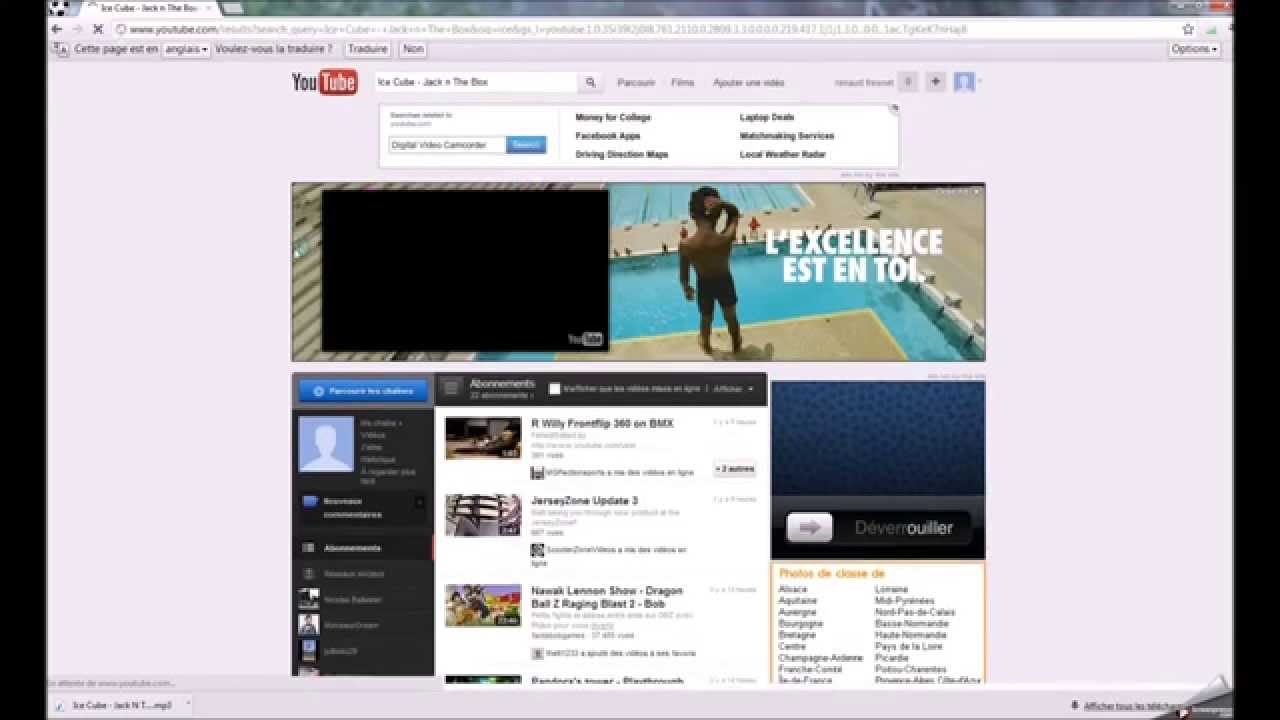Select Abonnements in the left sidebar
This screenshot has height=720, width=1280.
point(353,548)
